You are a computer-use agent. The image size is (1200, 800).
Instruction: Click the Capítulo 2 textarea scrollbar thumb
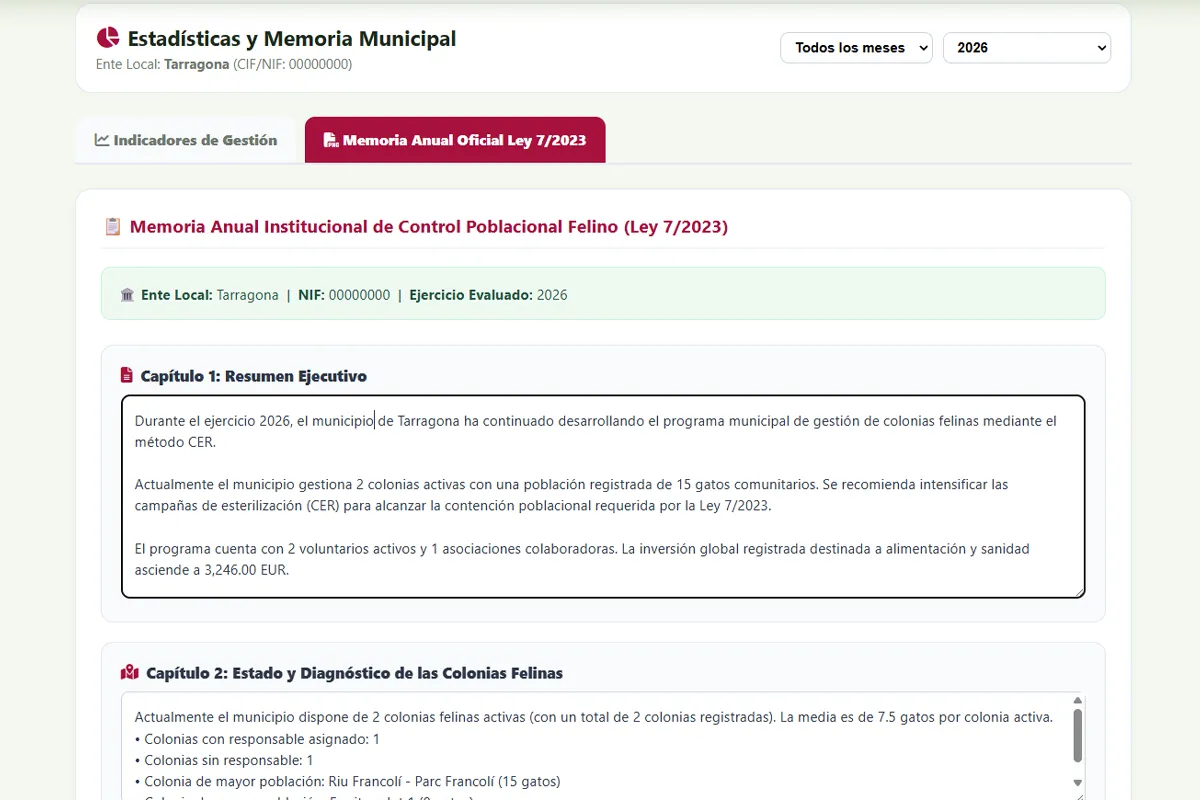point(1077,736)
